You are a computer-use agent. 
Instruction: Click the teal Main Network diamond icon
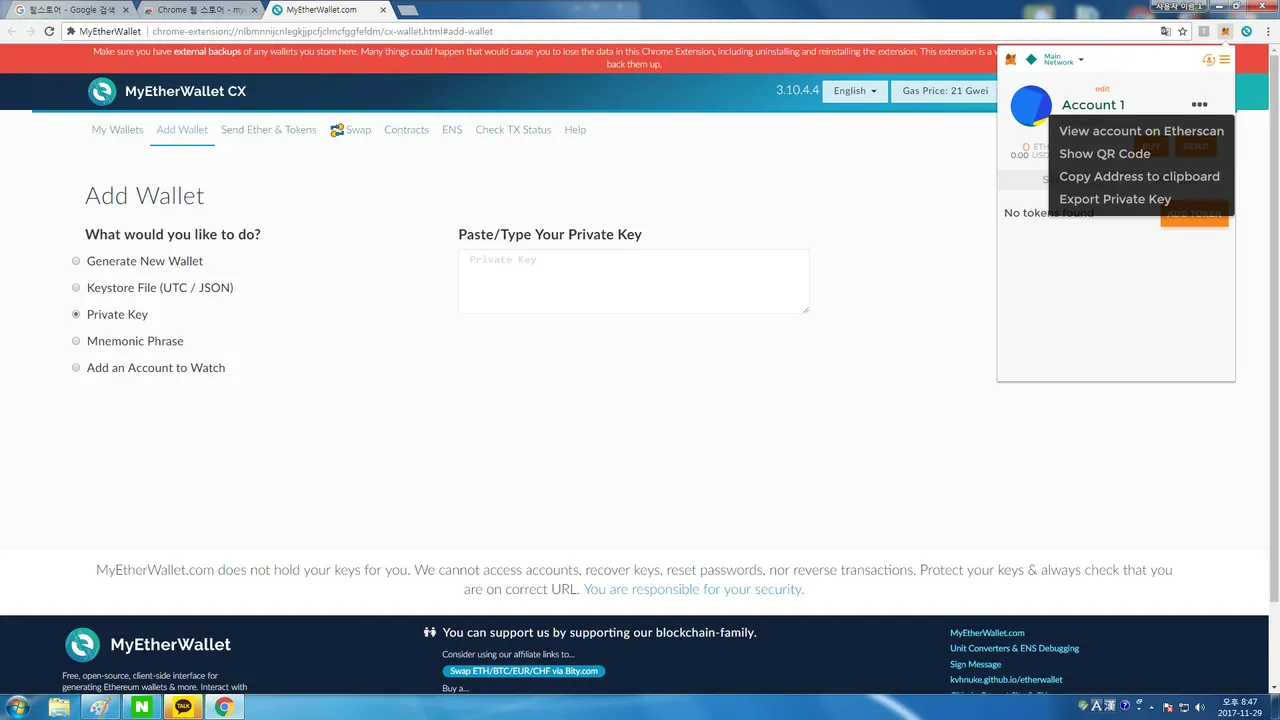pyautogui.click(x=1031, y=60)
